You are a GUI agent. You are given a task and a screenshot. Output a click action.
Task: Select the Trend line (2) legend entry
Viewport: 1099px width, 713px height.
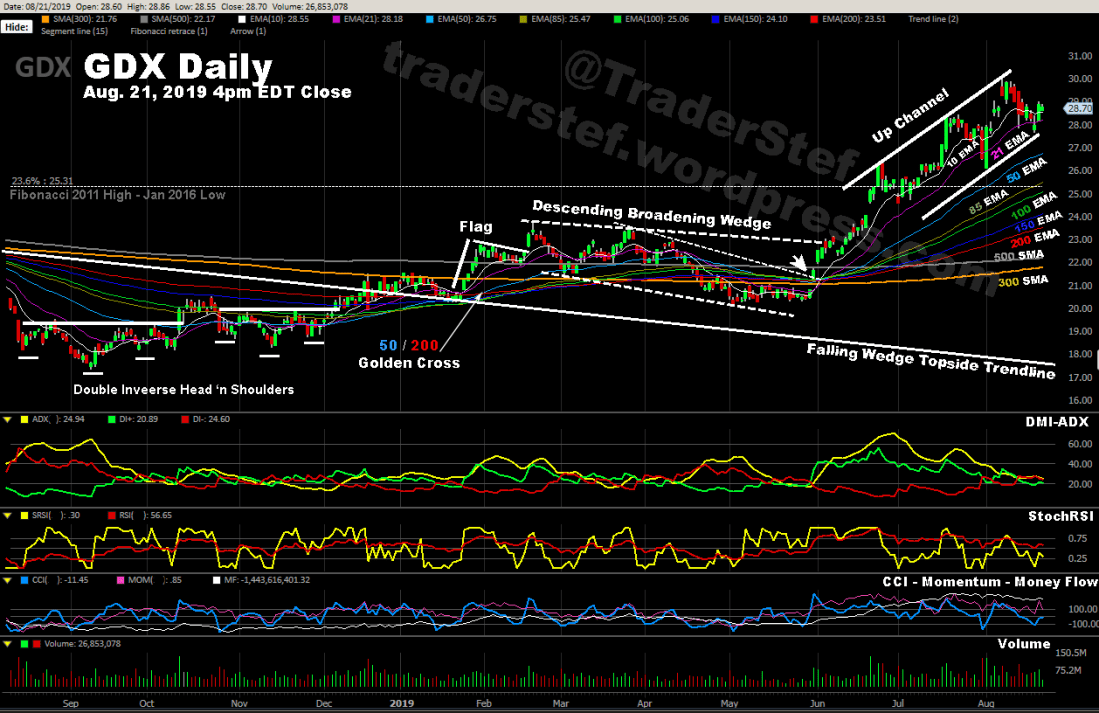932,20
